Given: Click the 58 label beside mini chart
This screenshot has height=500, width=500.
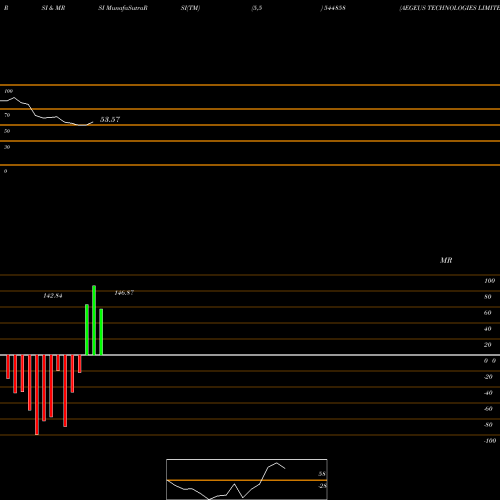Looking at the screenshot, I should (322, 474).
